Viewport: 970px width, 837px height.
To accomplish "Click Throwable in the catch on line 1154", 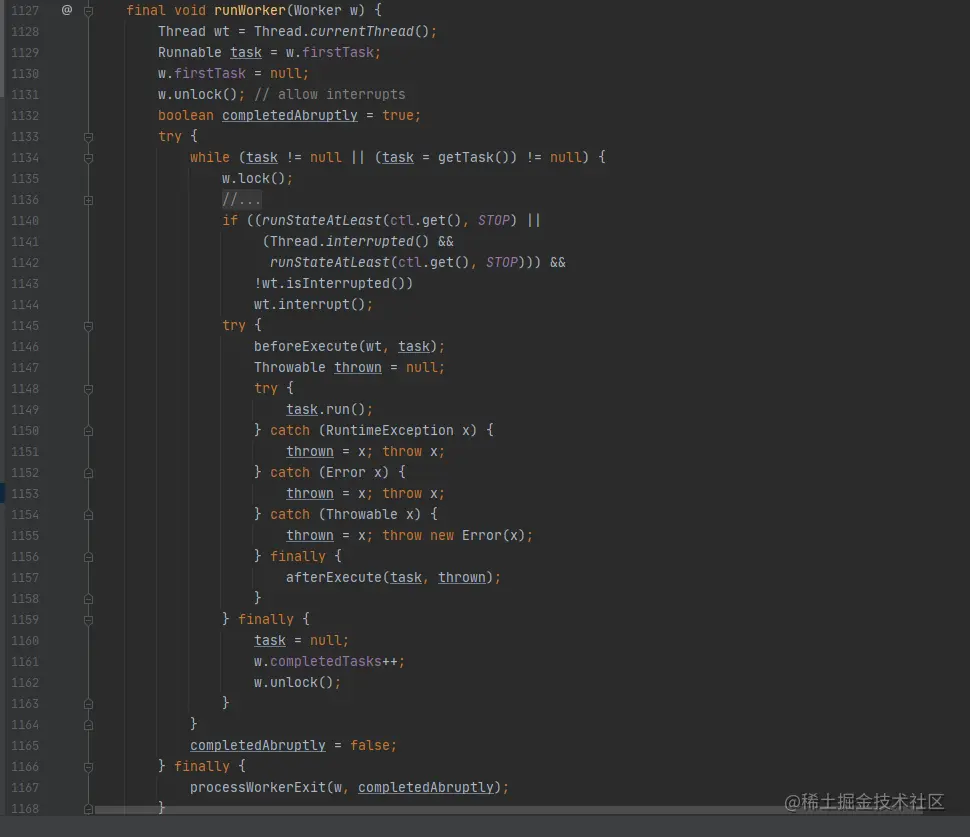I will click(x=362, y=515).
